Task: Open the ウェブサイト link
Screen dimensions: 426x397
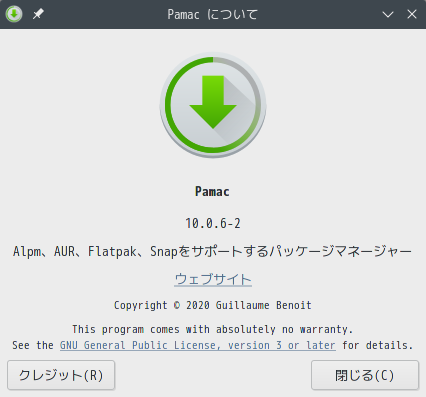Action: coord(213,279)
